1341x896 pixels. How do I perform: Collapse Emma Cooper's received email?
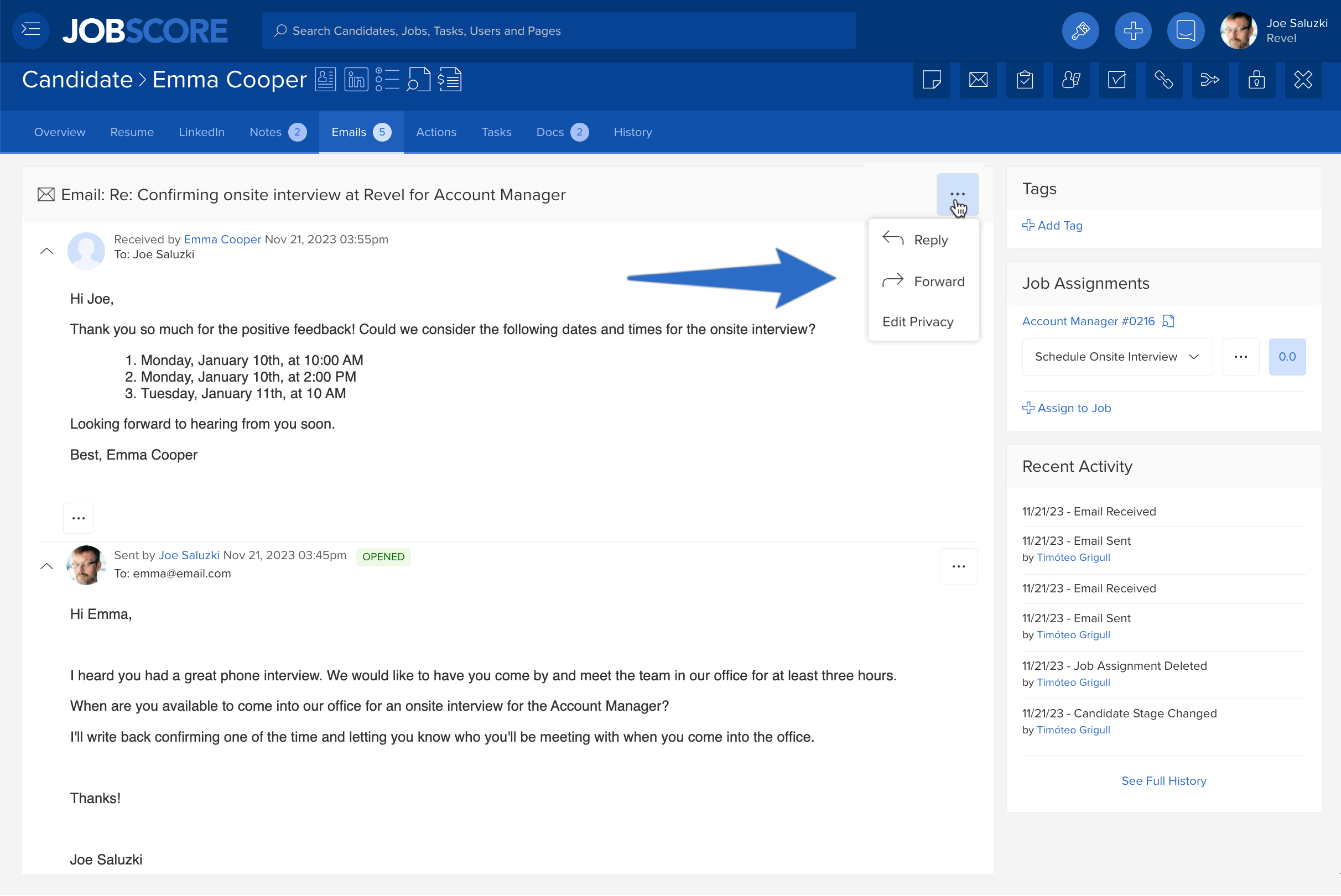(x=47, y=251)
